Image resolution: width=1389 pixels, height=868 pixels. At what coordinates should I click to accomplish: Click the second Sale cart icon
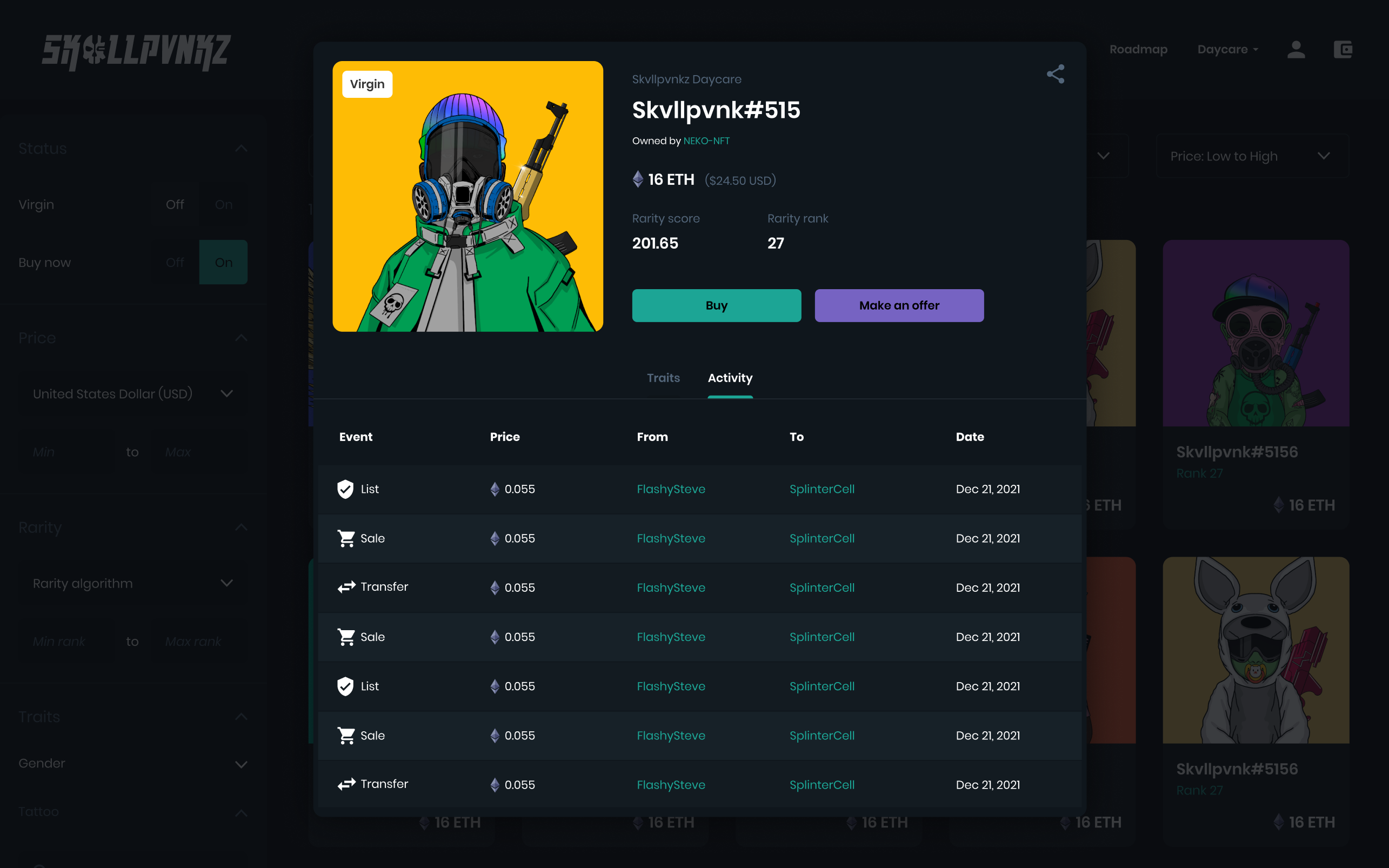tap(346, 637)
